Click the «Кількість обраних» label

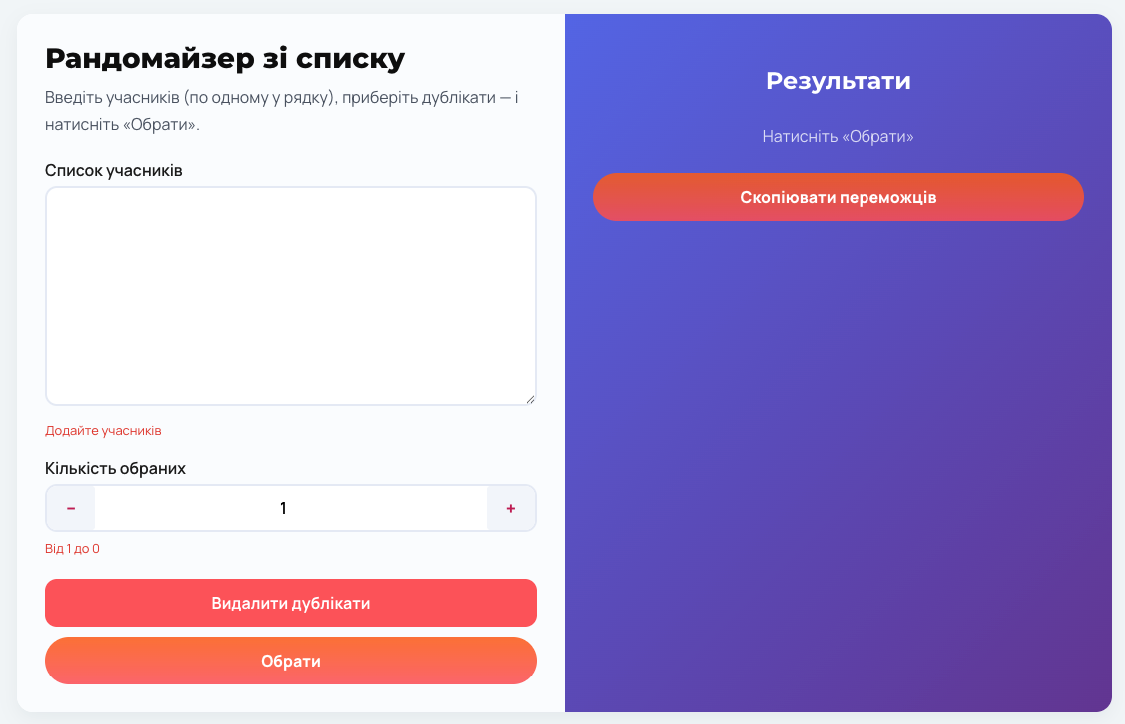[115, 468]
